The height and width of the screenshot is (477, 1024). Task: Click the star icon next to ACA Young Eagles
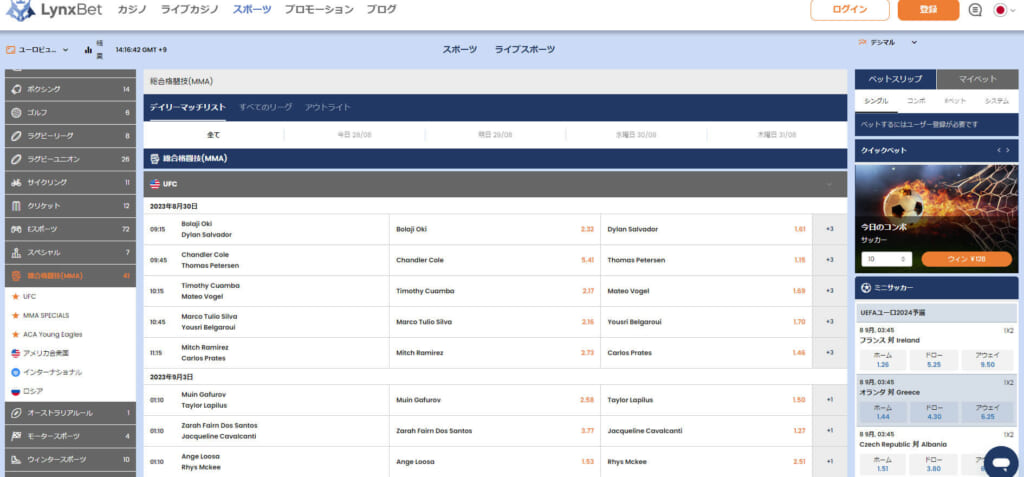(x=16, y=334)
